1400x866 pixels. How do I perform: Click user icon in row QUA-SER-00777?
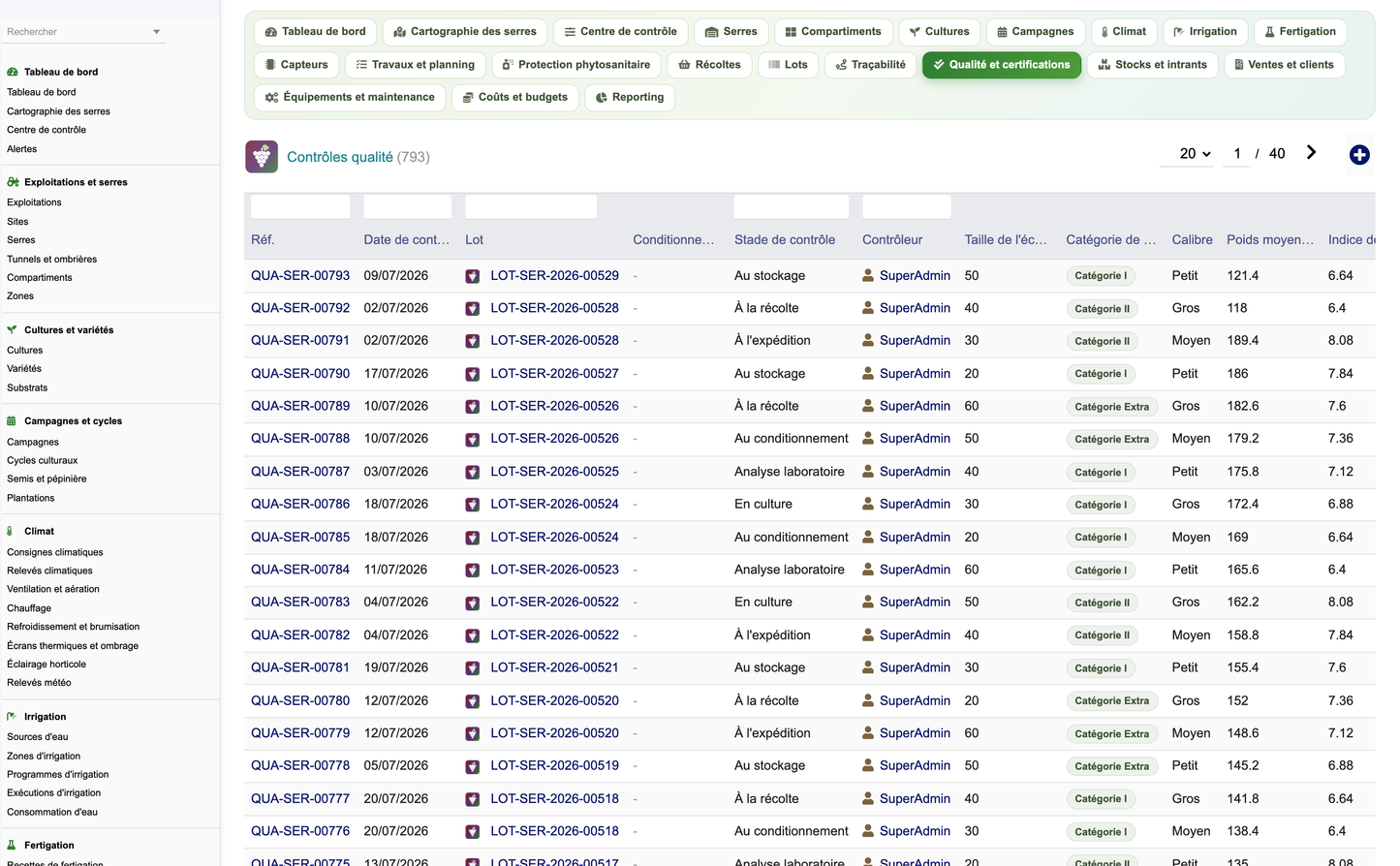(868, 798)
